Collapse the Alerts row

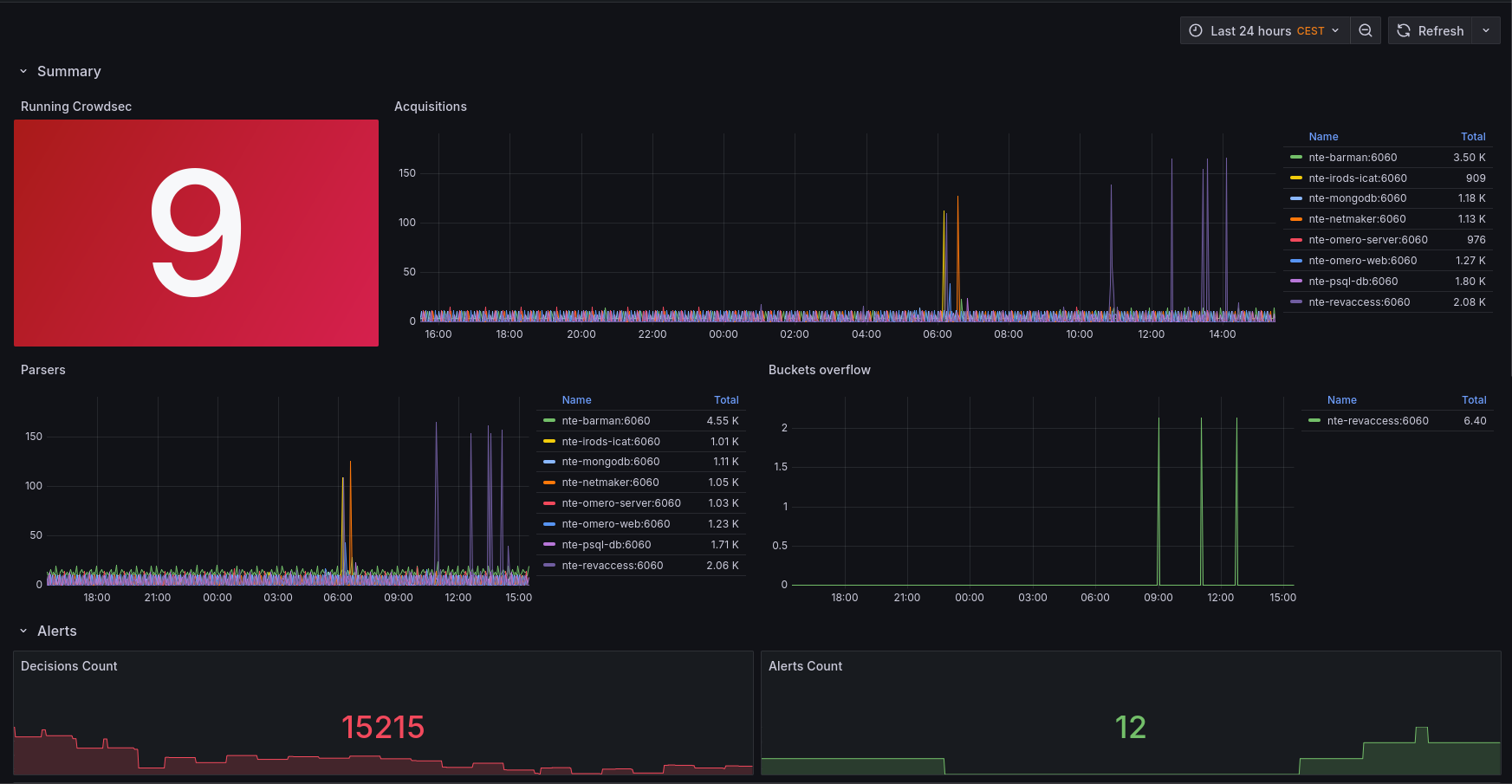click(x=23, y=632)
